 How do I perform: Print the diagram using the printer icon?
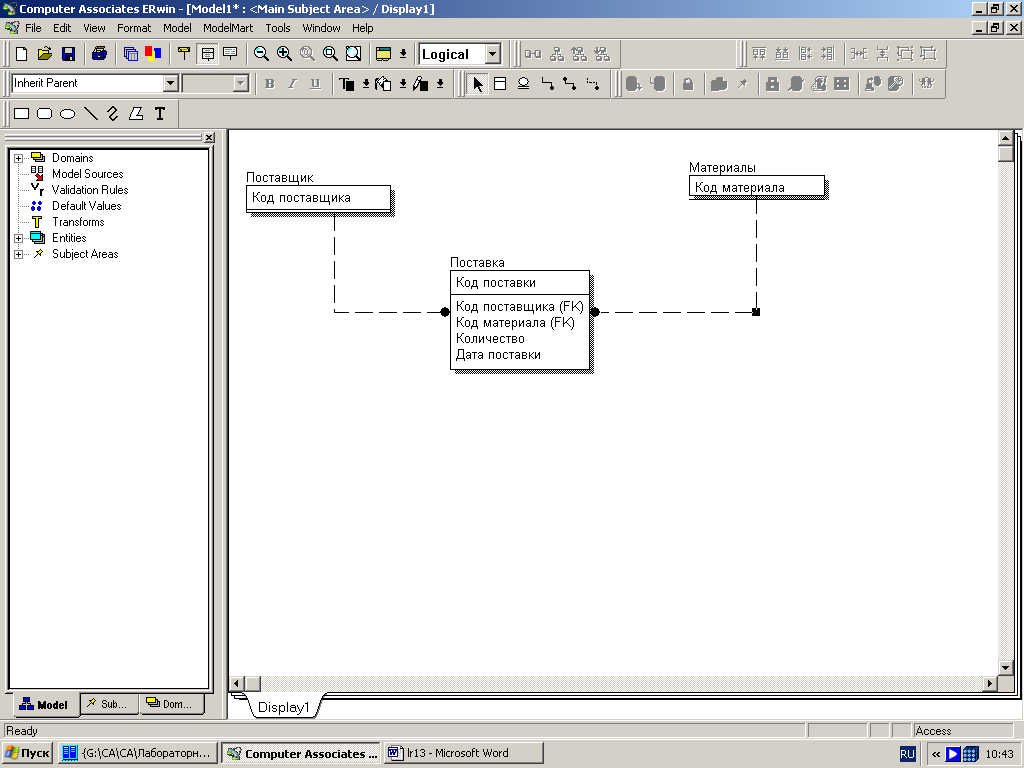click(x=99, y=54)
